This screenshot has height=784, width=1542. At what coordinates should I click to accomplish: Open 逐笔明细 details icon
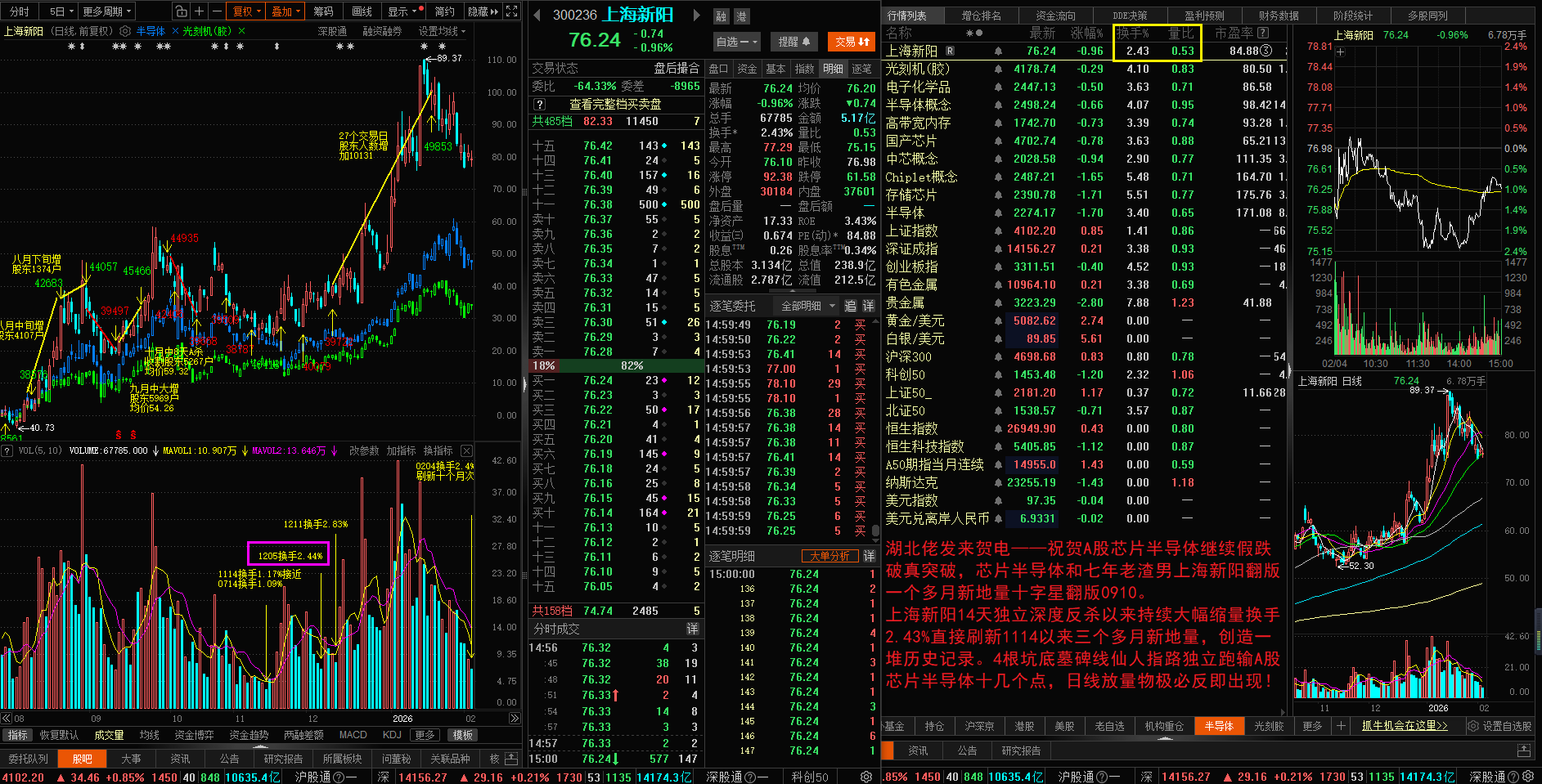[x=869, y=556]
